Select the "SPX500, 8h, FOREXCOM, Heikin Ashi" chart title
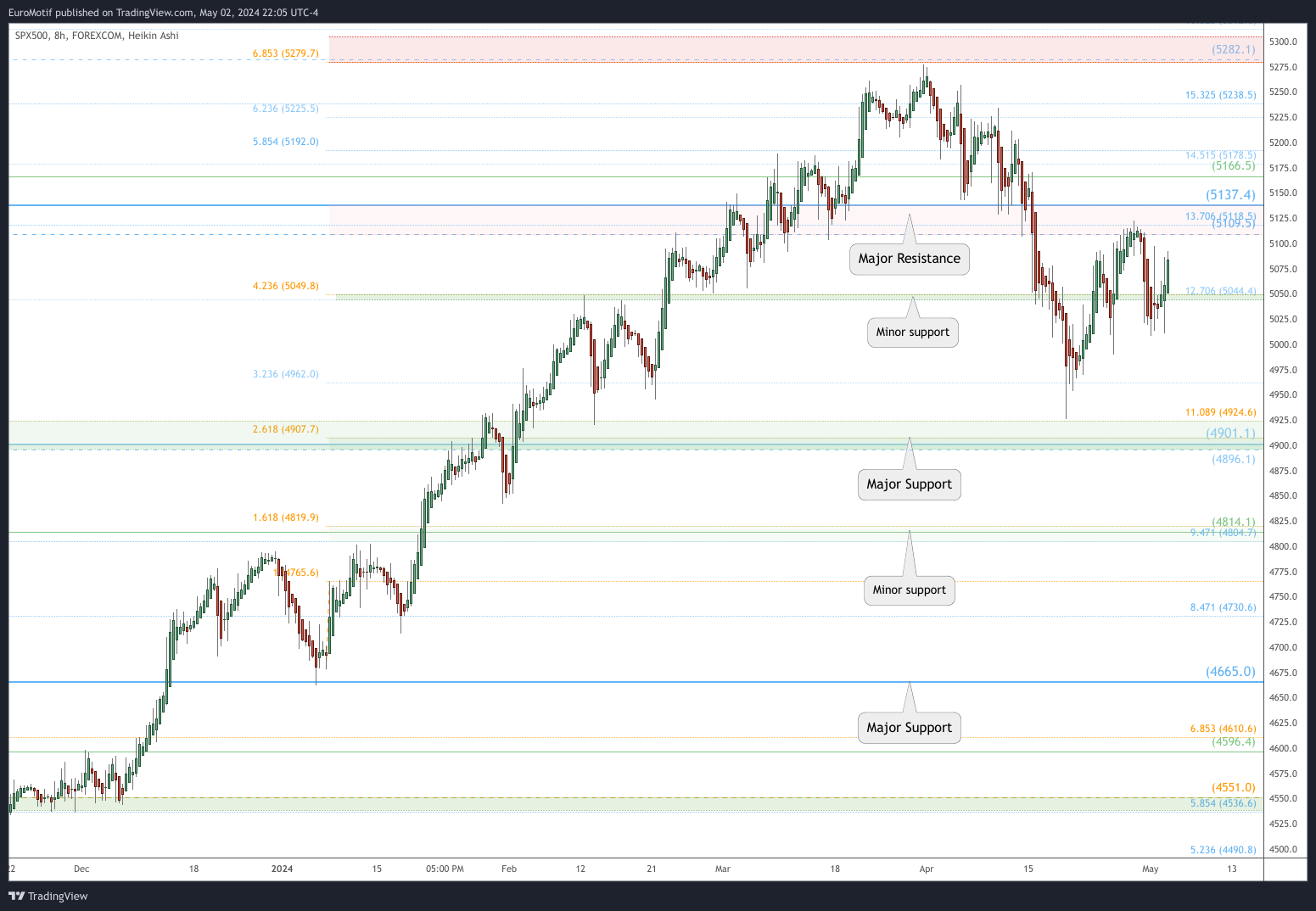Viewport: 1316px width, 911px height. (97, 36)
